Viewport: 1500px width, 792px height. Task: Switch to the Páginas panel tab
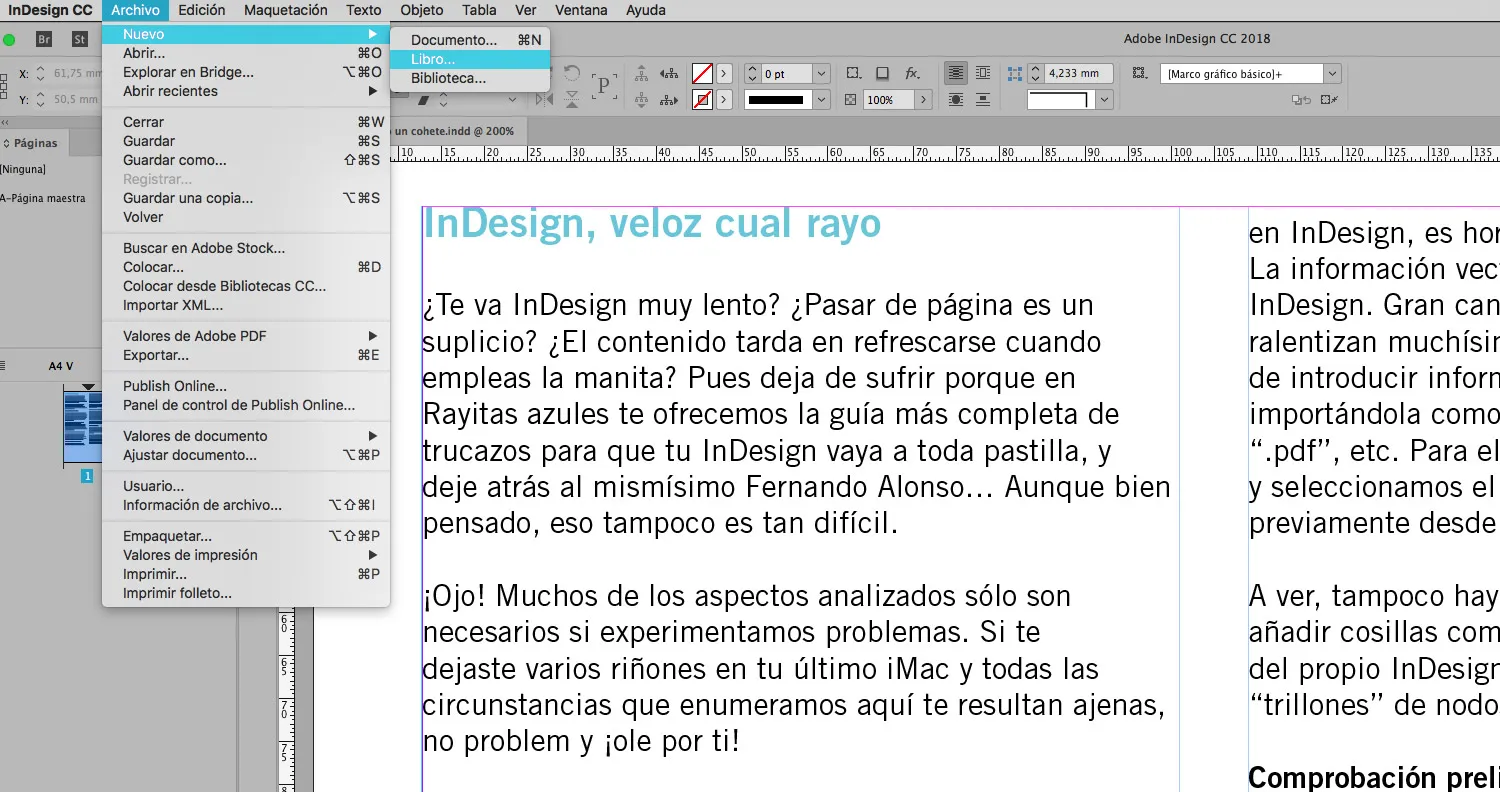35,143
